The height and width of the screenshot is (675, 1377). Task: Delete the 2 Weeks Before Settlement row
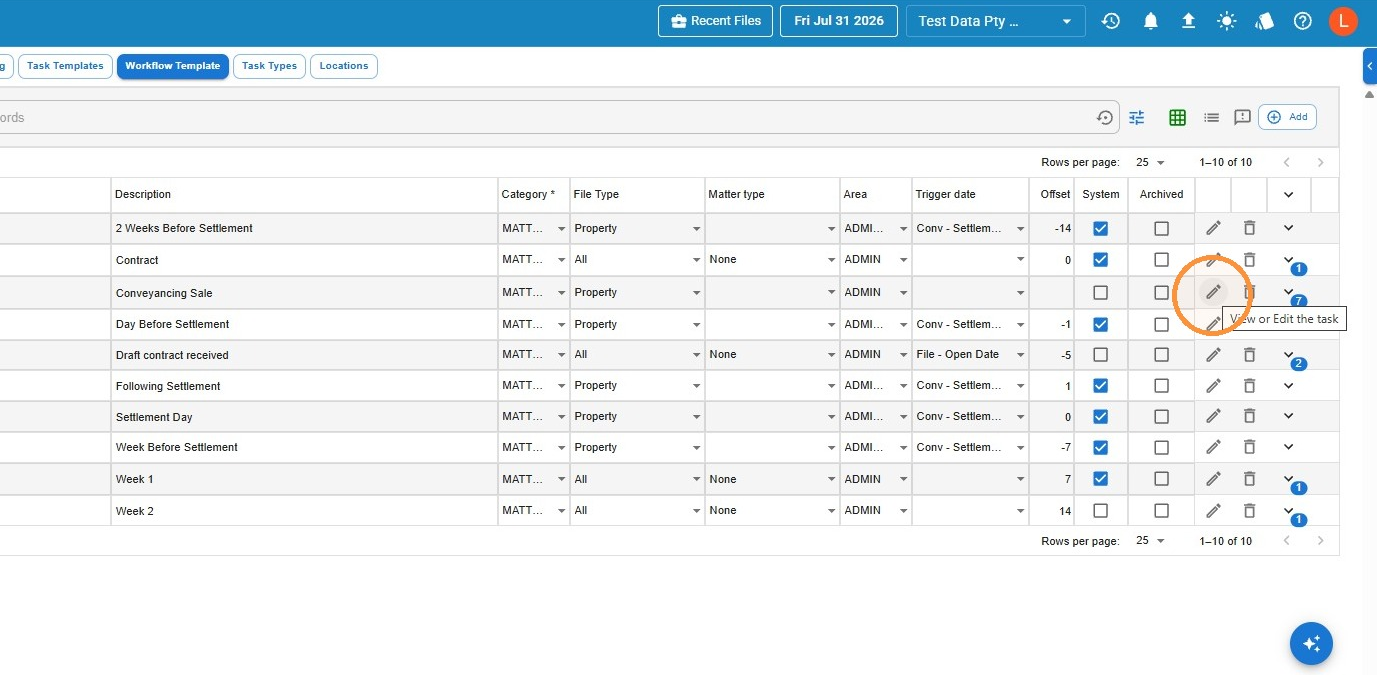[x=1249, y=228]
